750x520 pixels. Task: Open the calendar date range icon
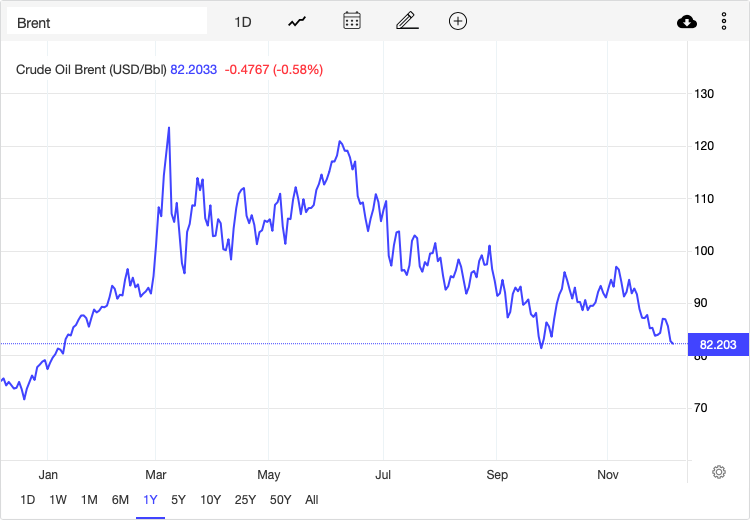[351, 21]
